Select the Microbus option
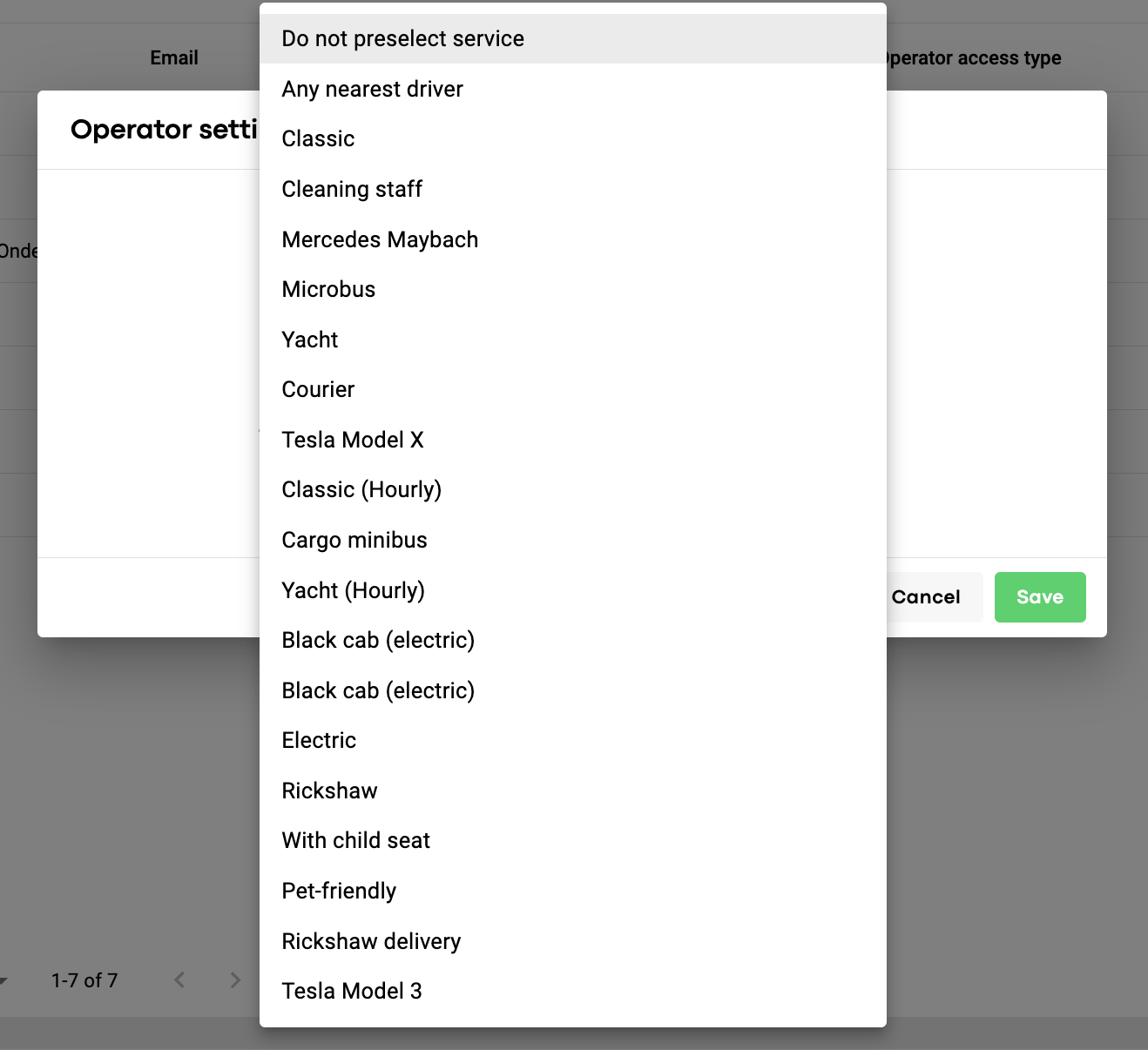Screen dimensions: 1148x1050 tap(328, 290)
